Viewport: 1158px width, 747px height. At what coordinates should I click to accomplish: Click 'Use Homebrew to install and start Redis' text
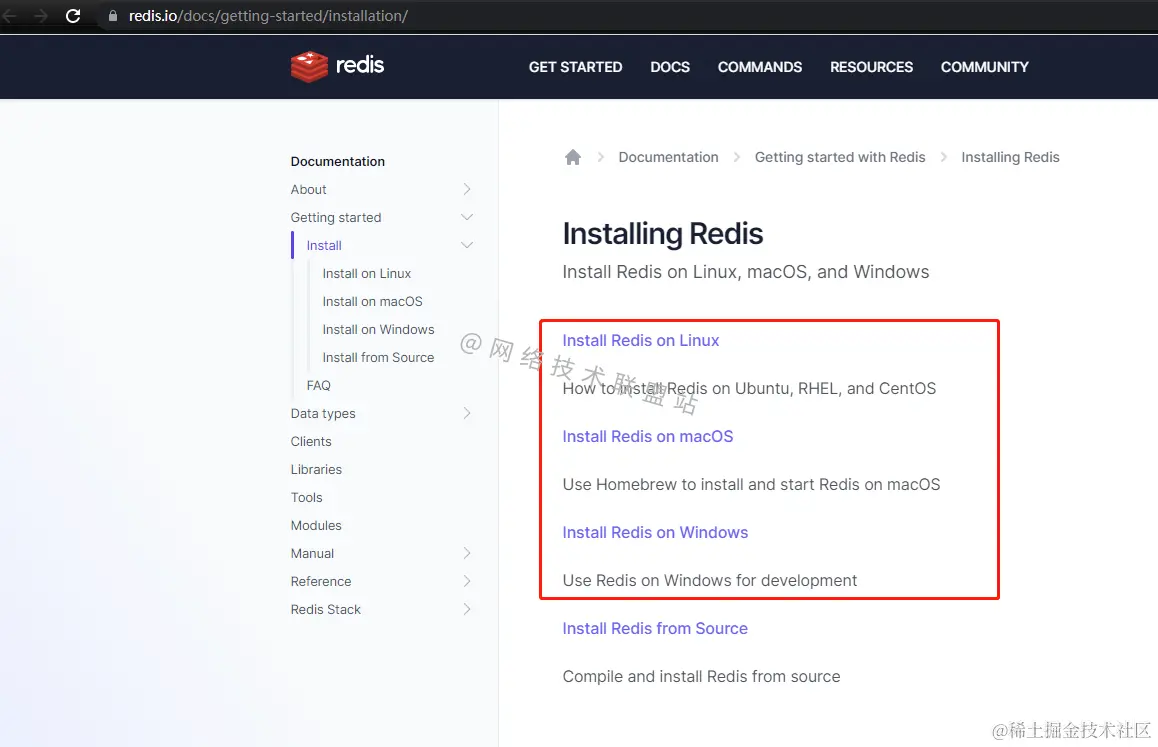click(751, 485)
